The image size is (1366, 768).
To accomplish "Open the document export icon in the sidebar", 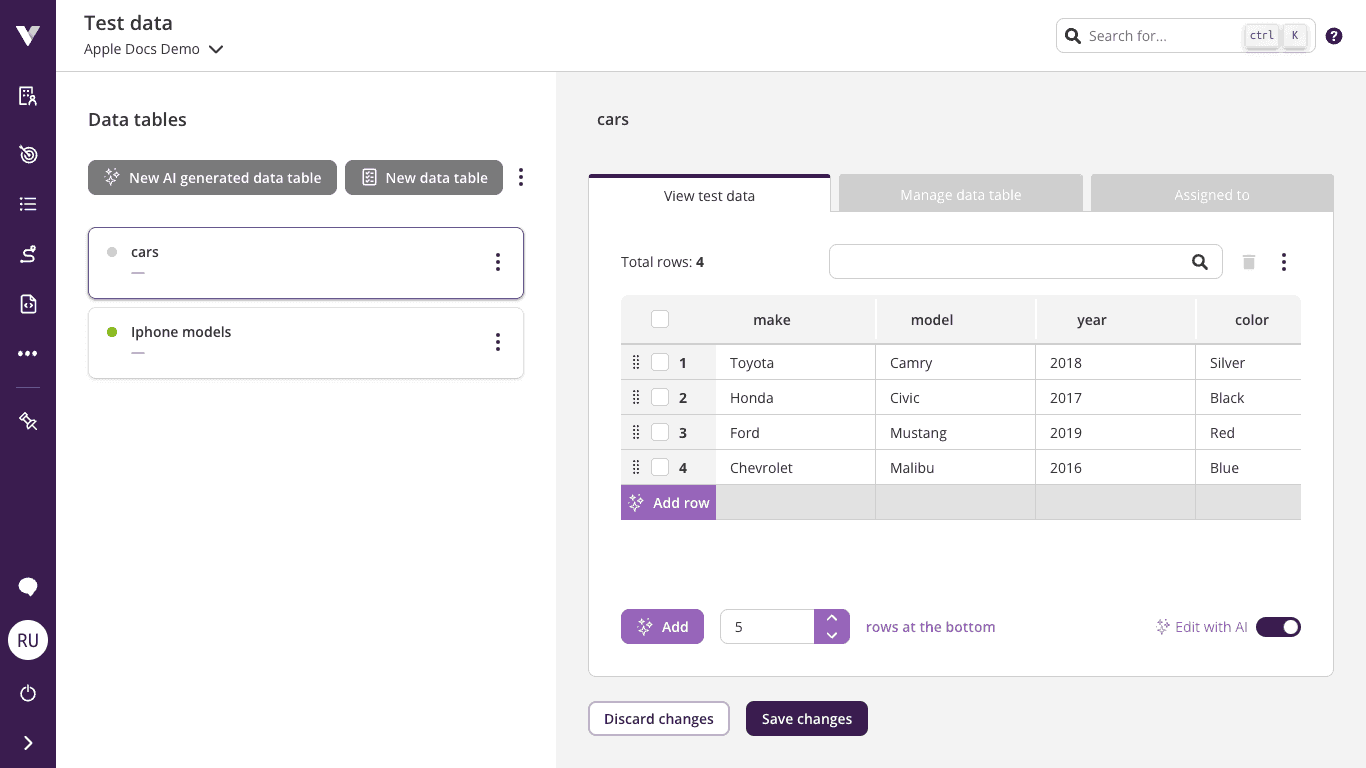I will click(x=28, y=303).
